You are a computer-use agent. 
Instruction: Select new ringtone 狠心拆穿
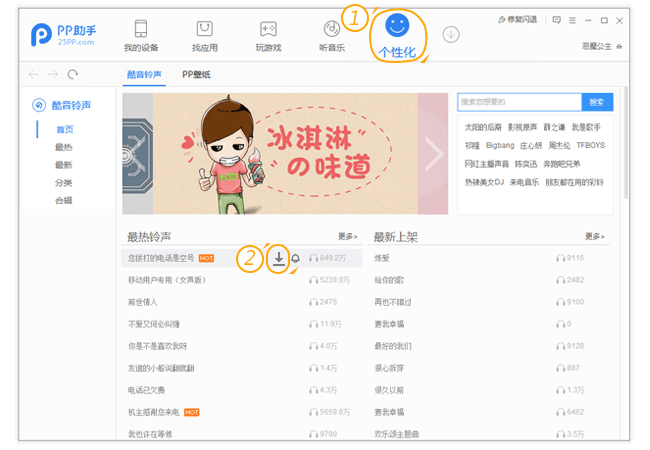pyautogui.click(x=389, y=368)
